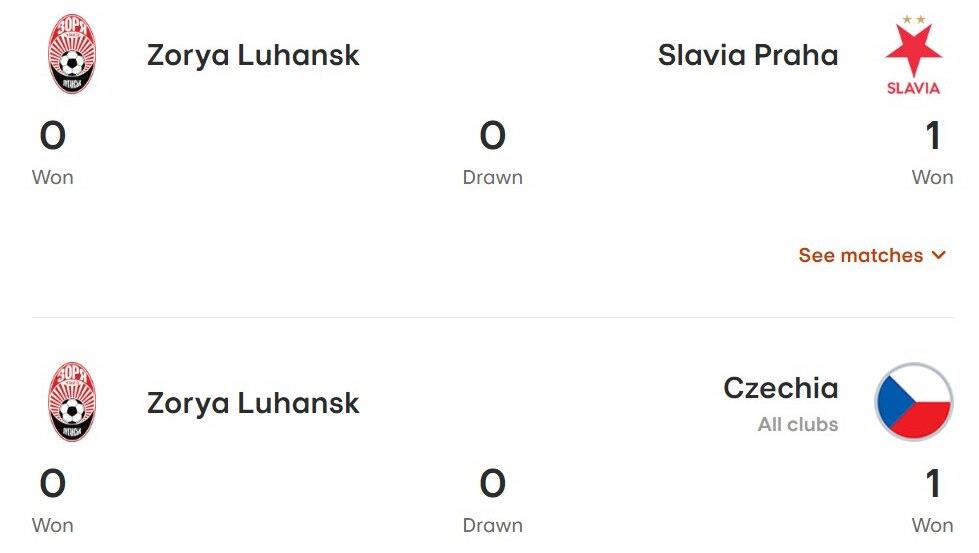Click Zorya Luhansk crest beside Slavia Praha matchup
979x553 pixels.
[72, 54]
